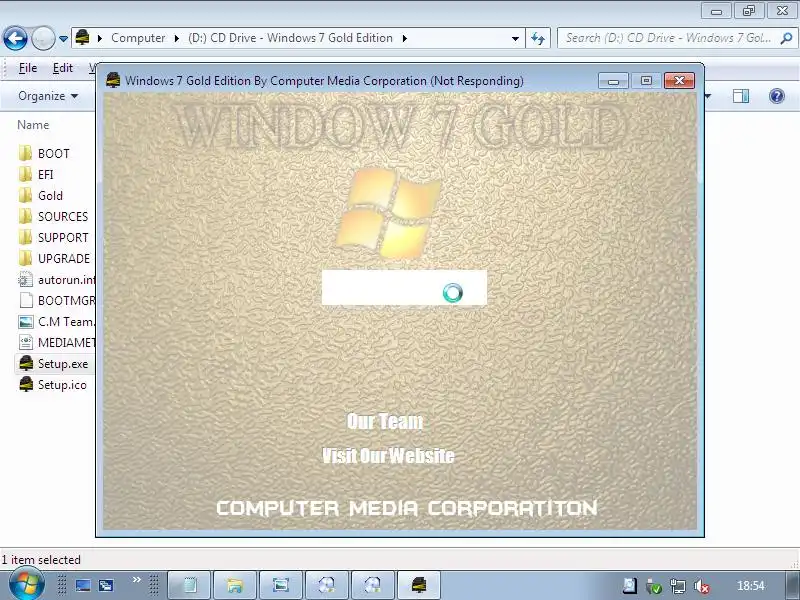
Task: Click the first disc taskbar button
Action: click(x=327, y=585)
